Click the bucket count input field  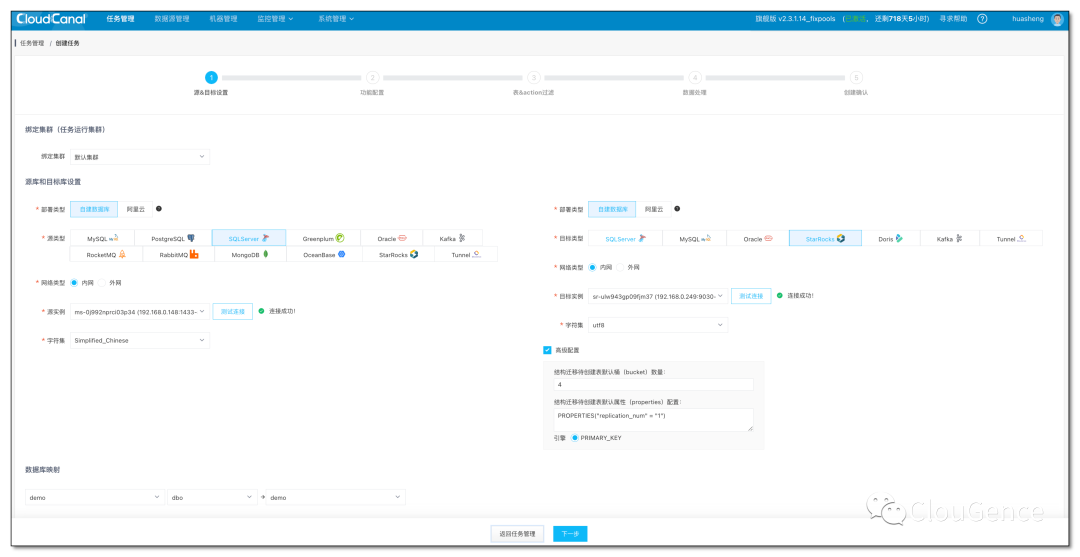tap(654, 384)
